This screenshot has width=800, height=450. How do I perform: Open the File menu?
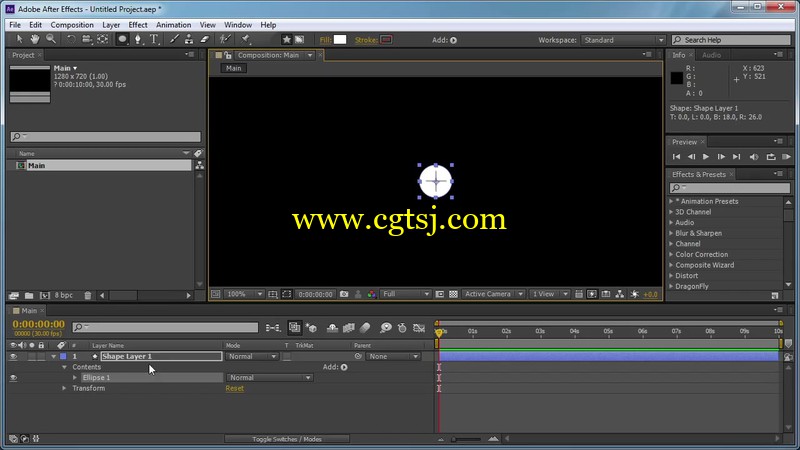coord(15,24)
